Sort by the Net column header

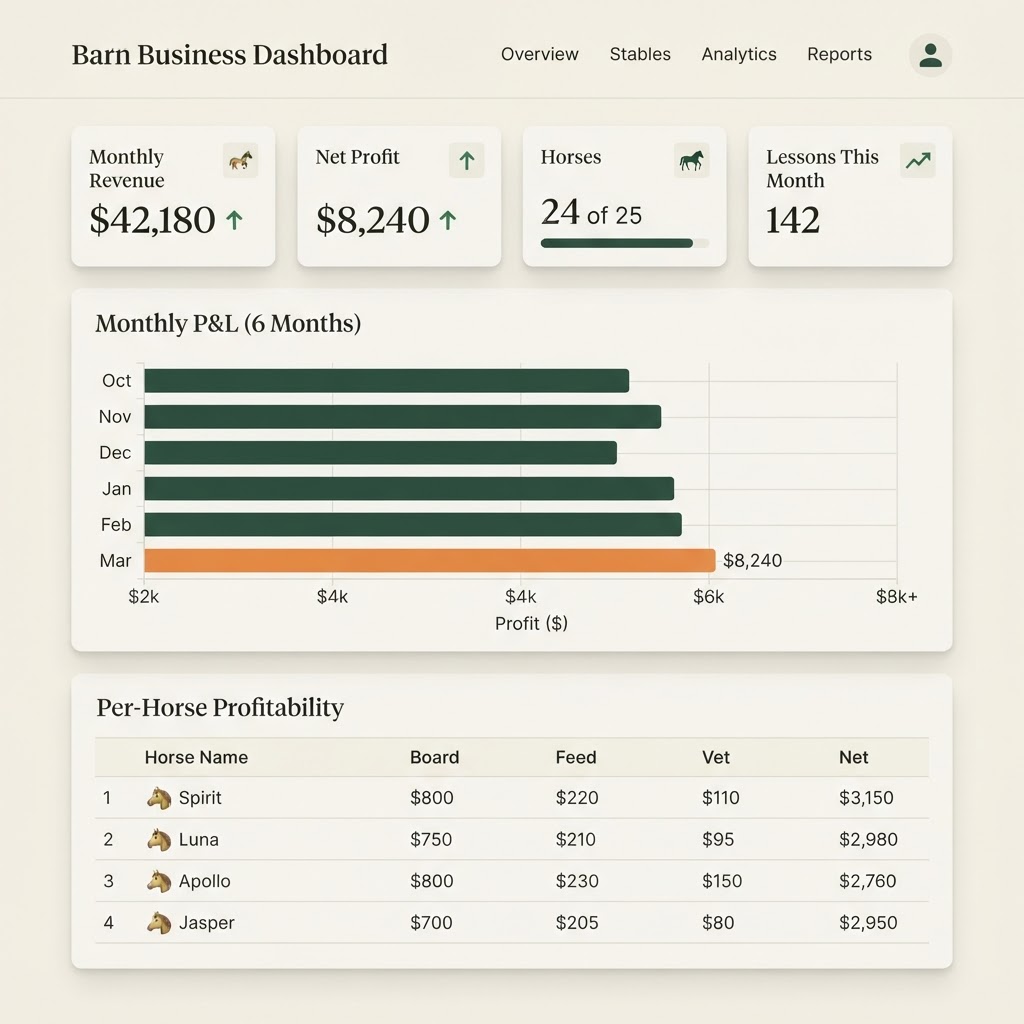(x=854, y=757)
